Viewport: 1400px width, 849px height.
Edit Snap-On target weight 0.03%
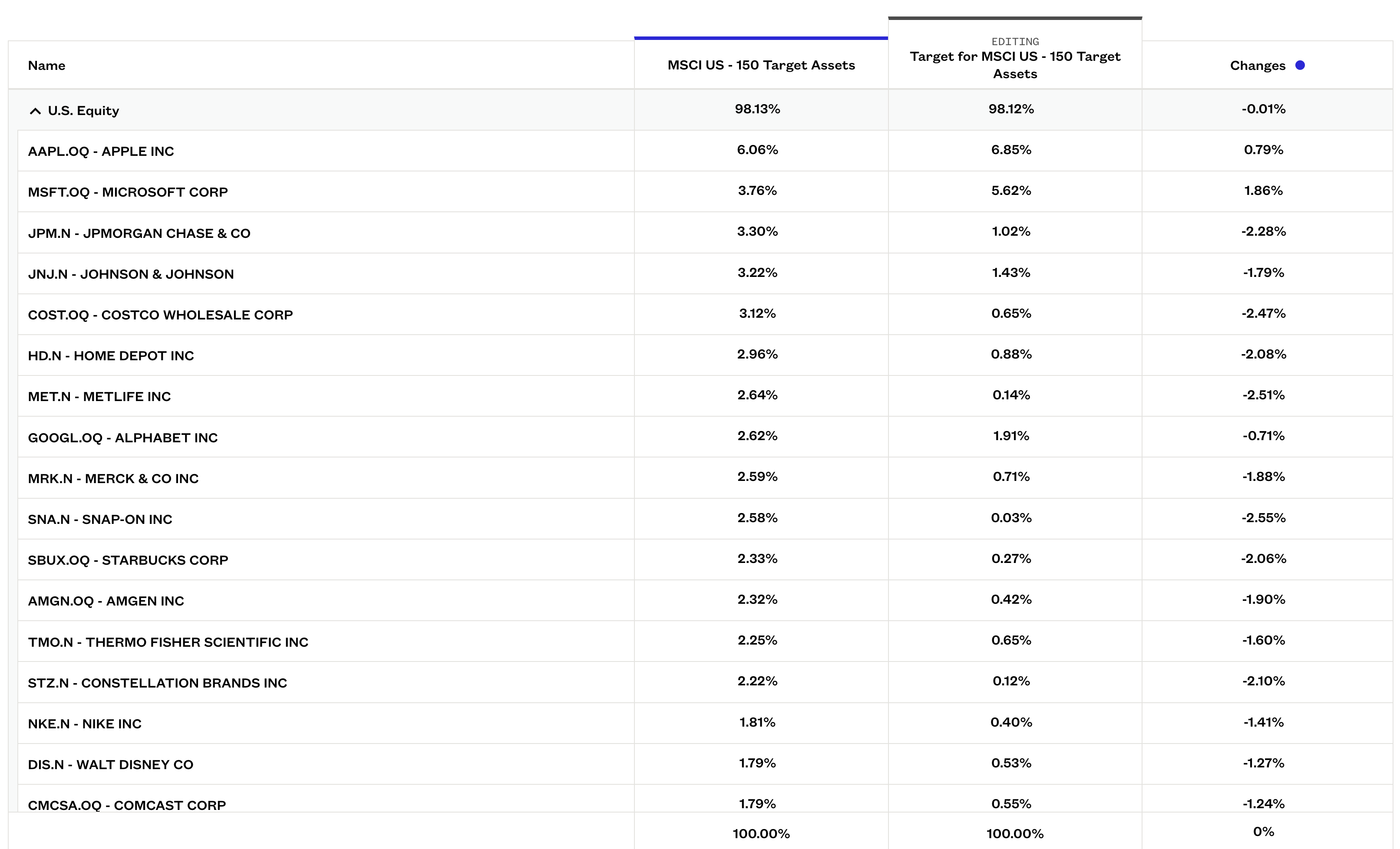[x=1011, y=518]
